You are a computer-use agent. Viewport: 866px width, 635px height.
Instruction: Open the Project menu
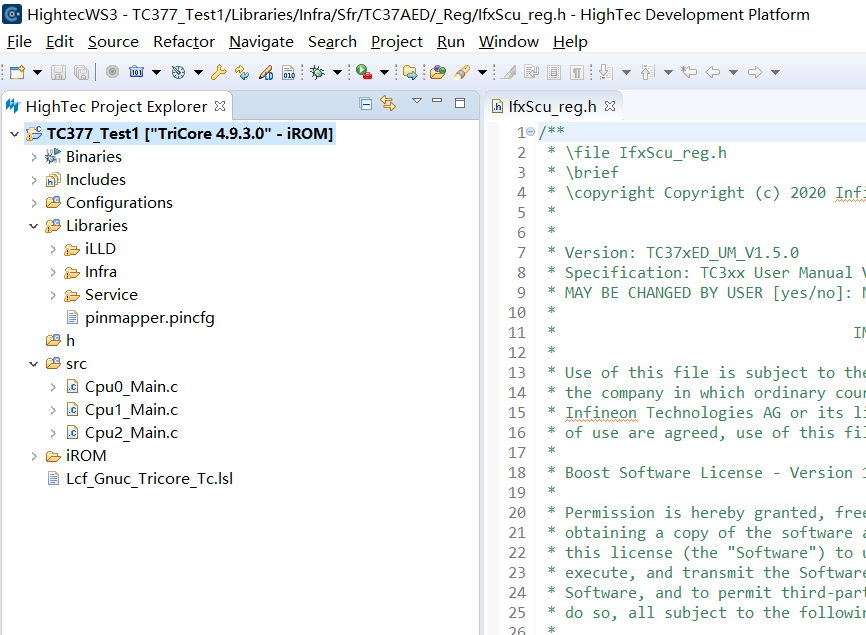tap(396, 42)
